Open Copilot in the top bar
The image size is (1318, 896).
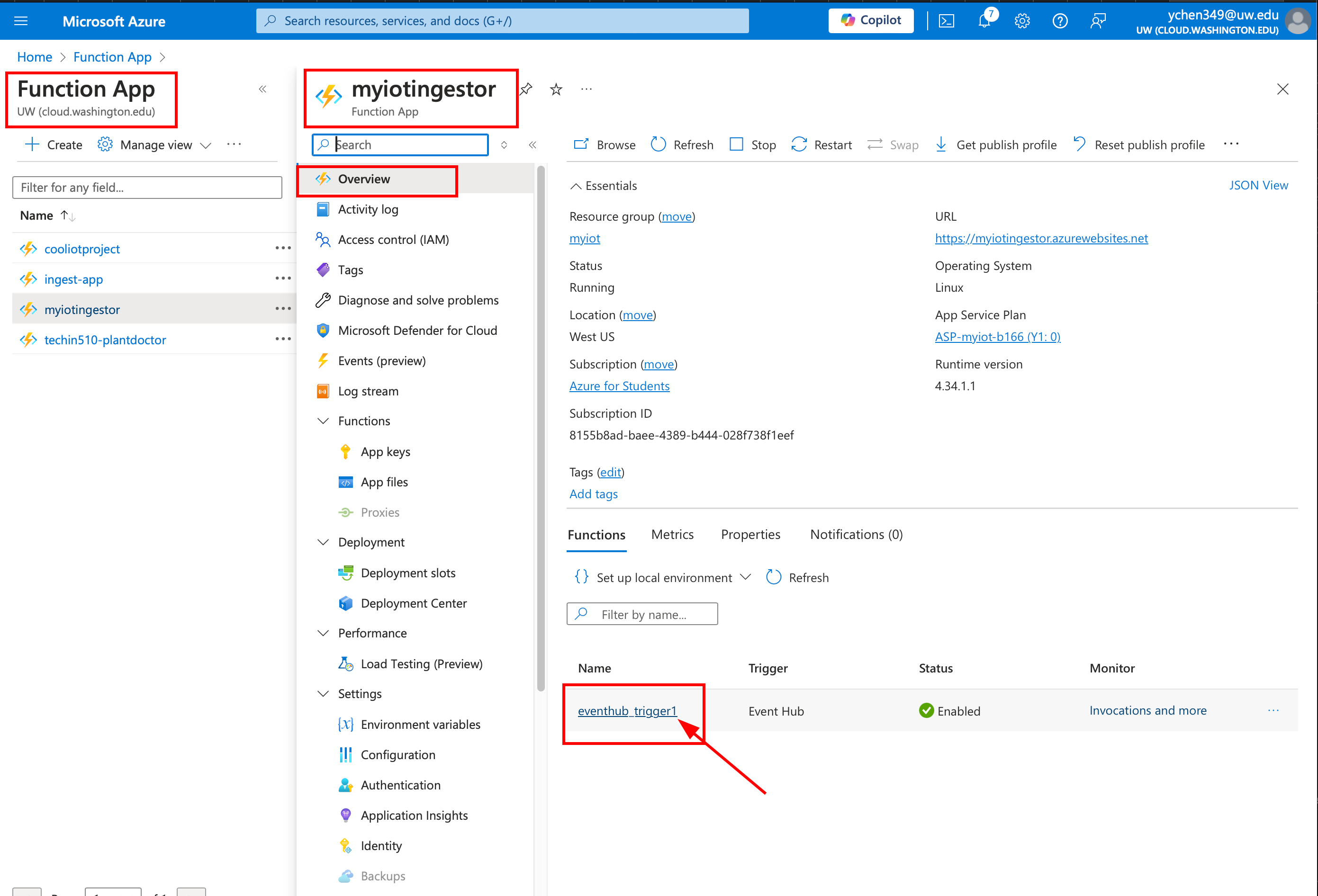[x=871, y=20]
